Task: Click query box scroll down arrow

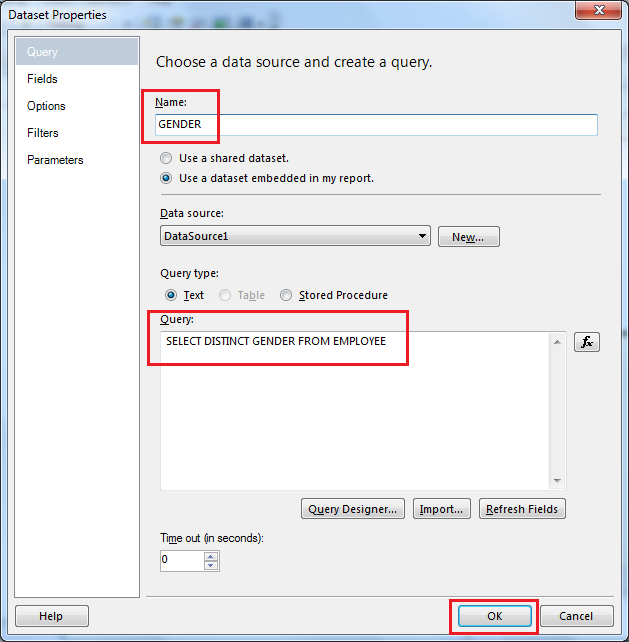Action: coord(557,480)
